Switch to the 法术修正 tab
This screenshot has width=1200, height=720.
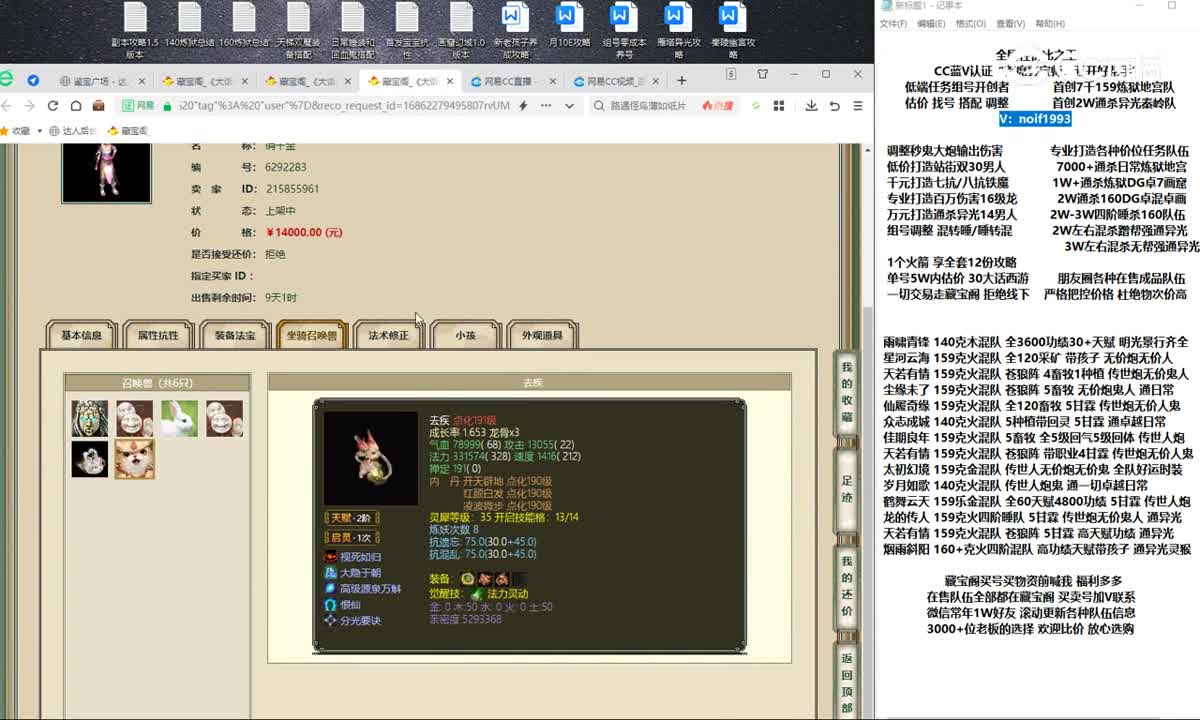click(389, 335)
